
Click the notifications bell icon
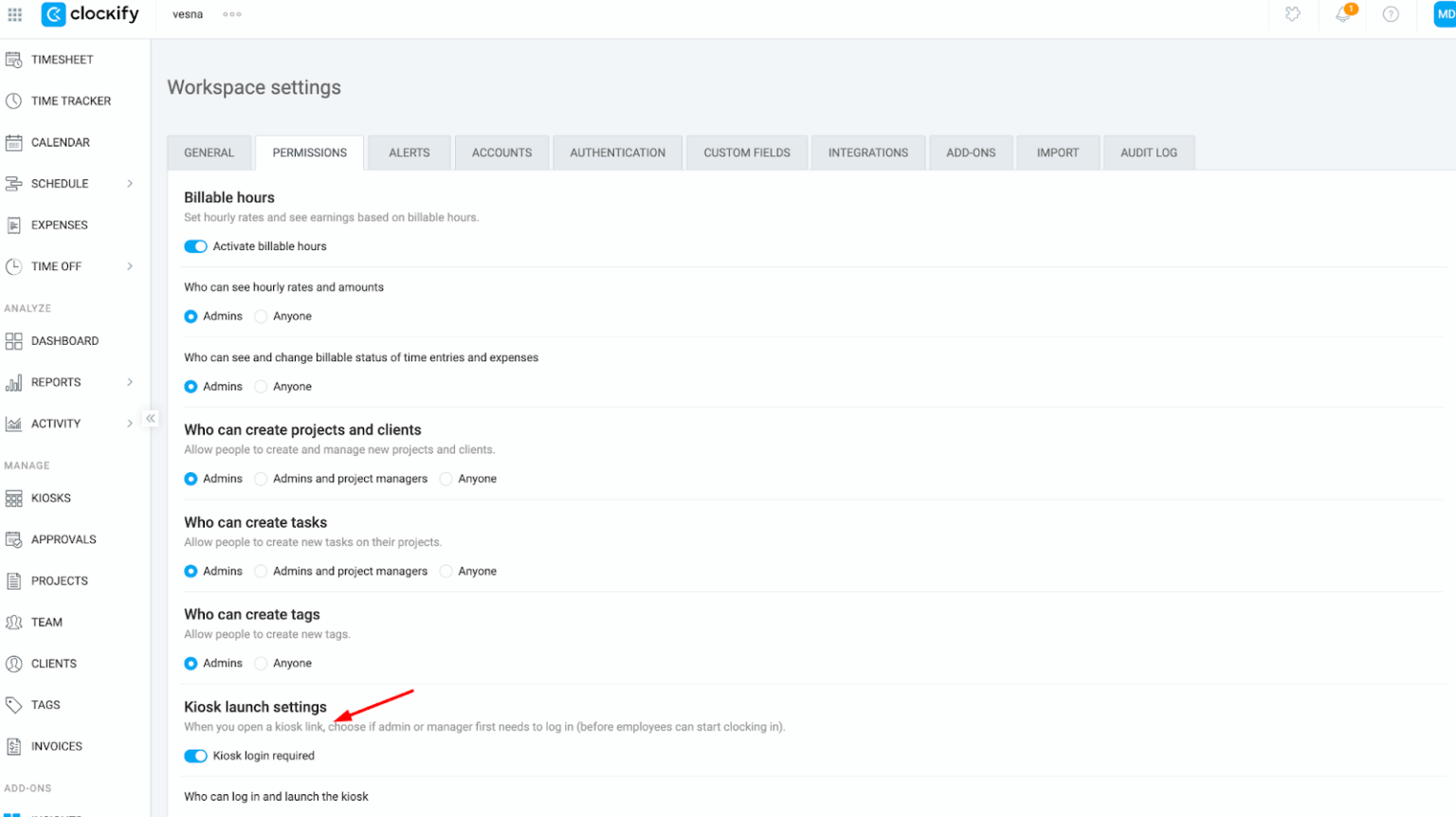click(1342, 14)
